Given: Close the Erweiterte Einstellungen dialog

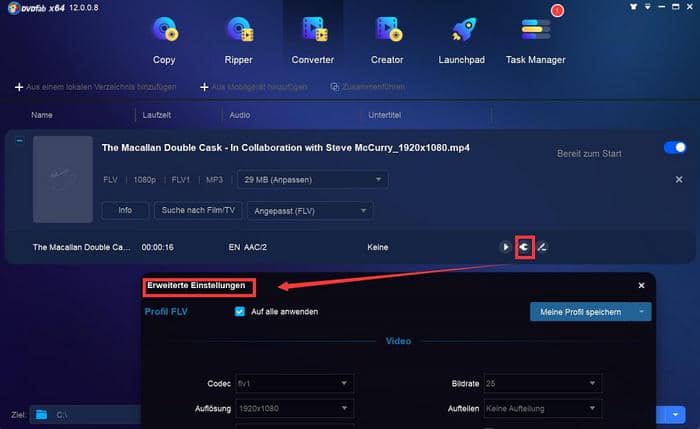Looking at the screenshot, I should coord(642,285).
